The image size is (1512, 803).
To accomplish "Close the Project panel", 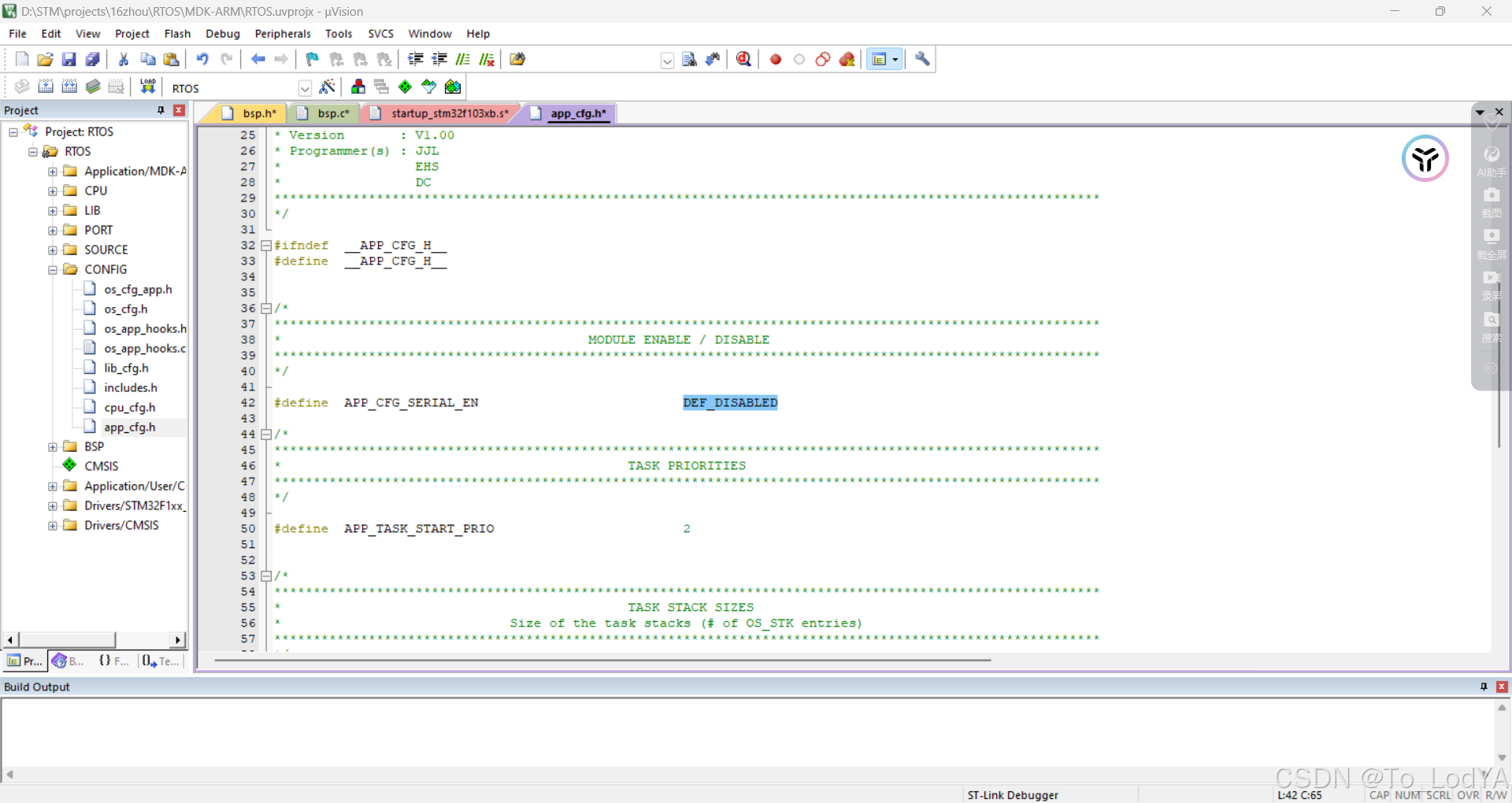I will pos(179,110).
